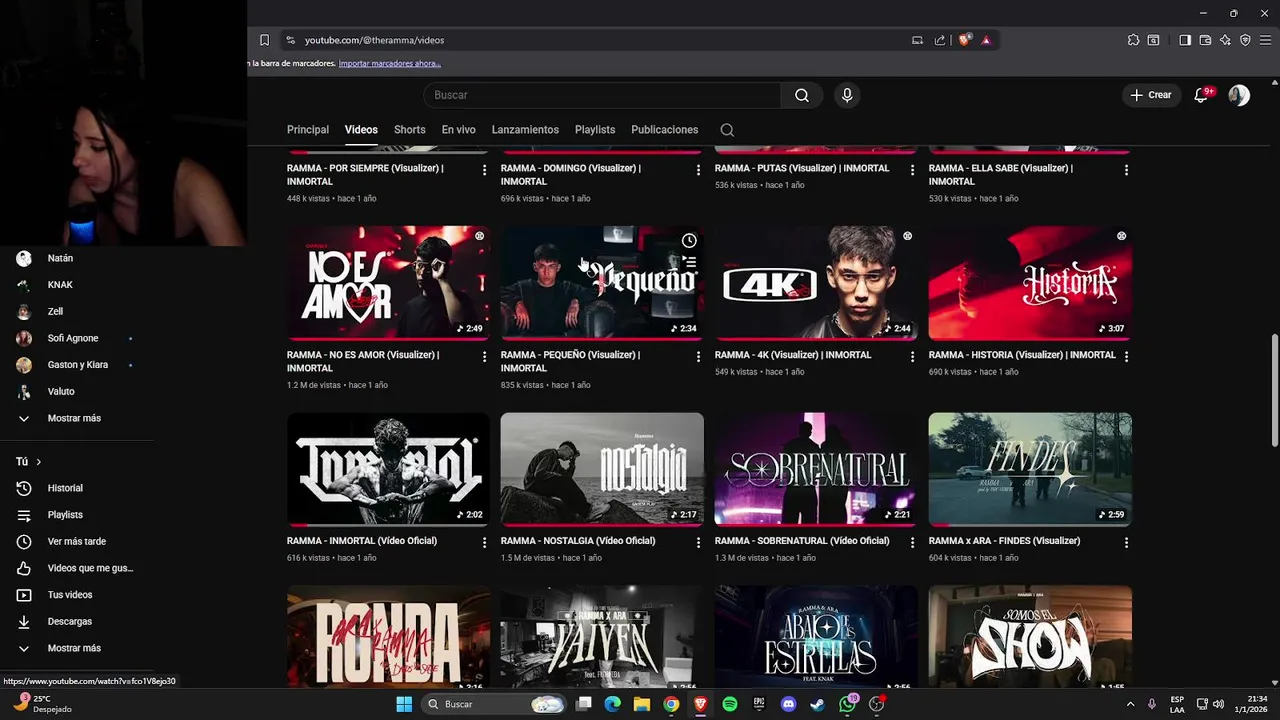Click Importar marcadores ahora link
Image resolution: width=1280 pixels, height=720 pixels.
pos(390,63)
